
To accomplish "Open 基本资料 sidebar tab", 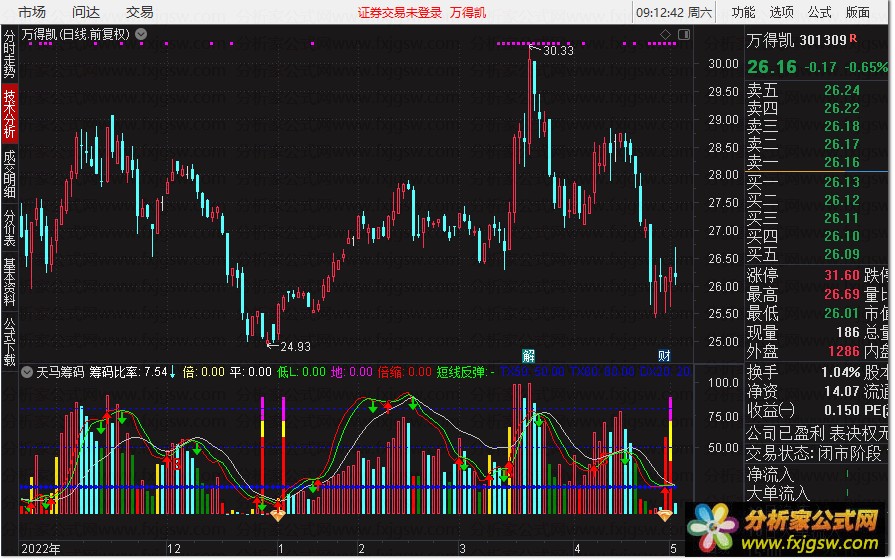I will (9, 282).
